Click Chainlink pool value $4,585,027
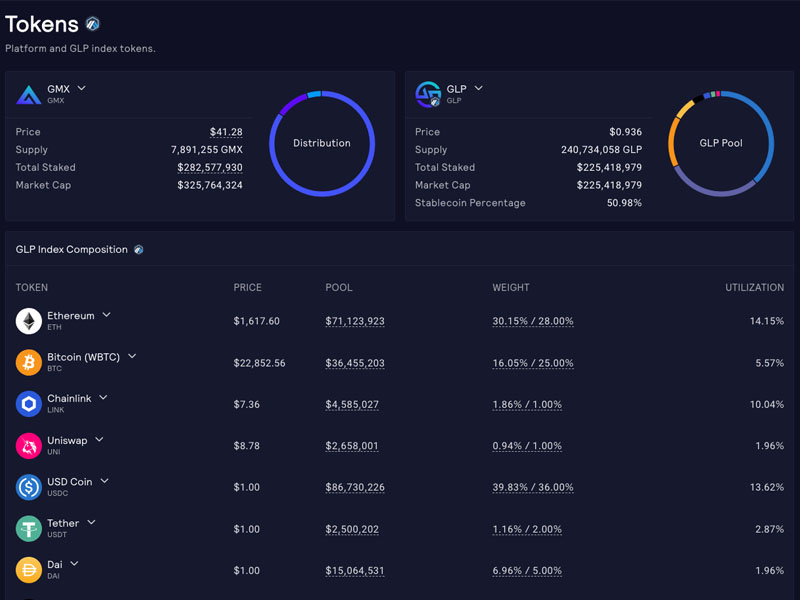The image size is (800, 600). click(352, 405)
